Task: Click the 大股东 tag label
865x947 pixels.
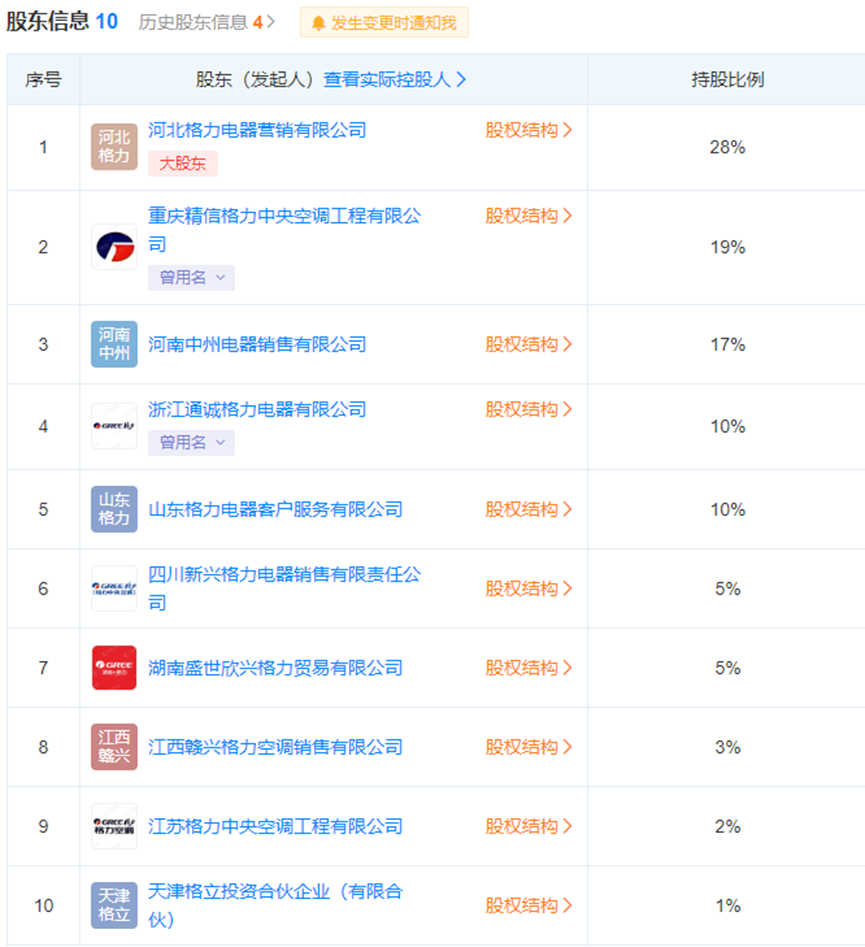Action: click(x=182, y=164)
